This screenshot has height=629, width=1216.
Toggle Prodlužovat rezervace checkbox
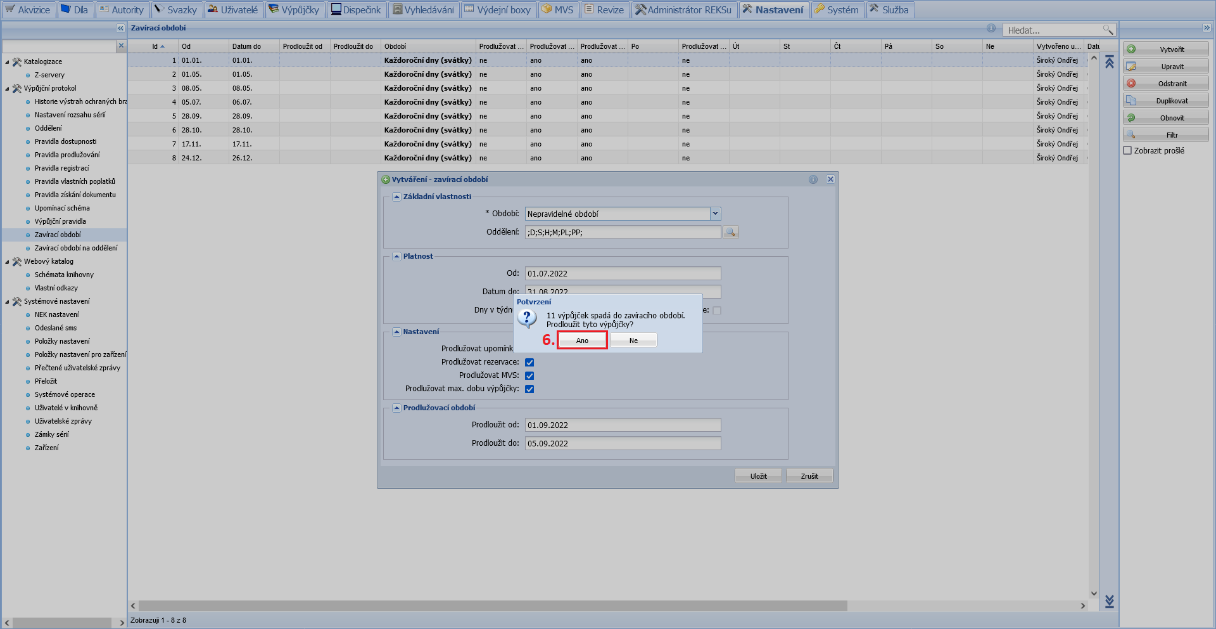530,362
